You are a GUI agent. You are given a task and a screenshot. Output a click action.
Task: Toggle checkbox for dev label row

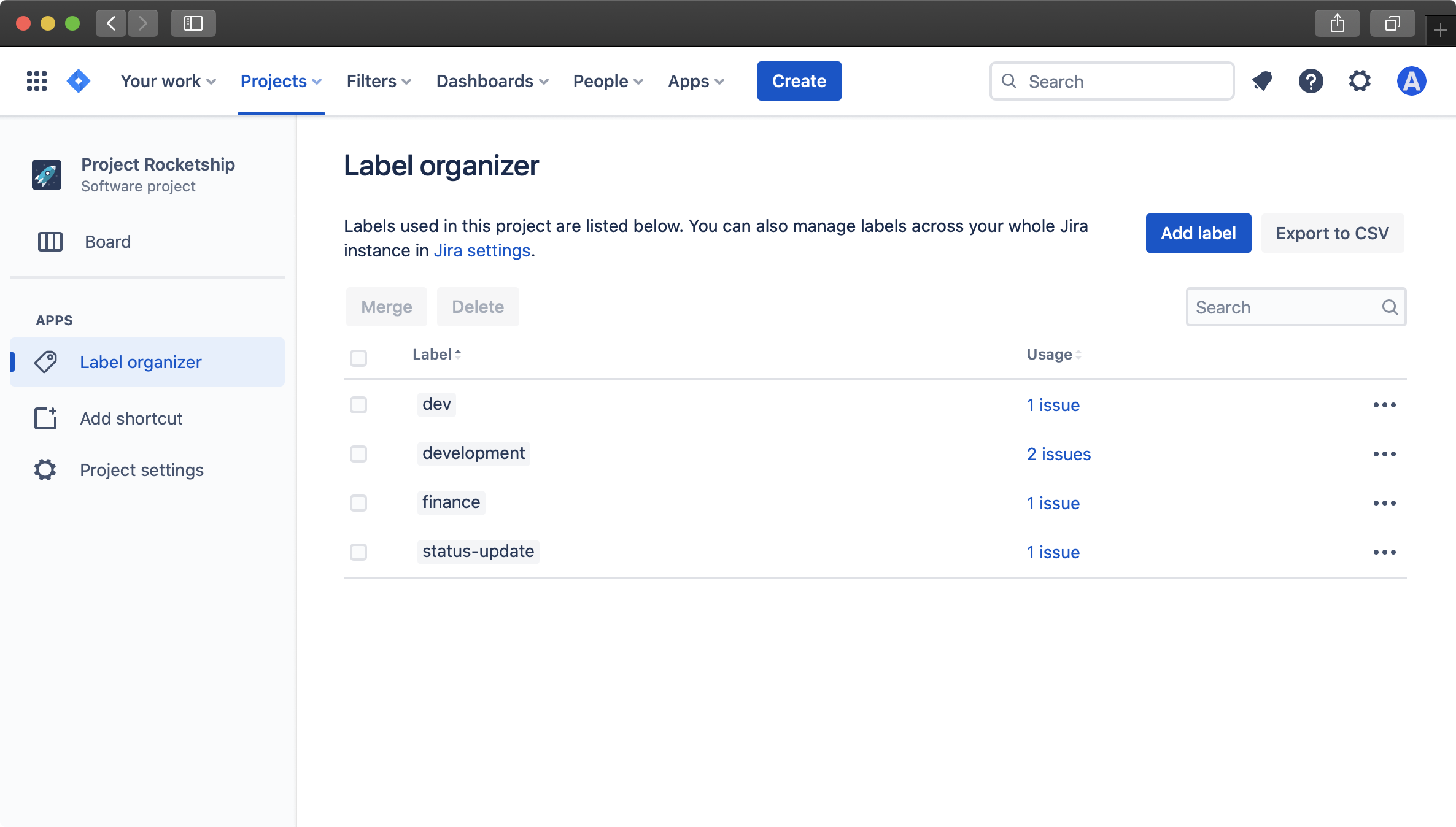tap(358, 404)
